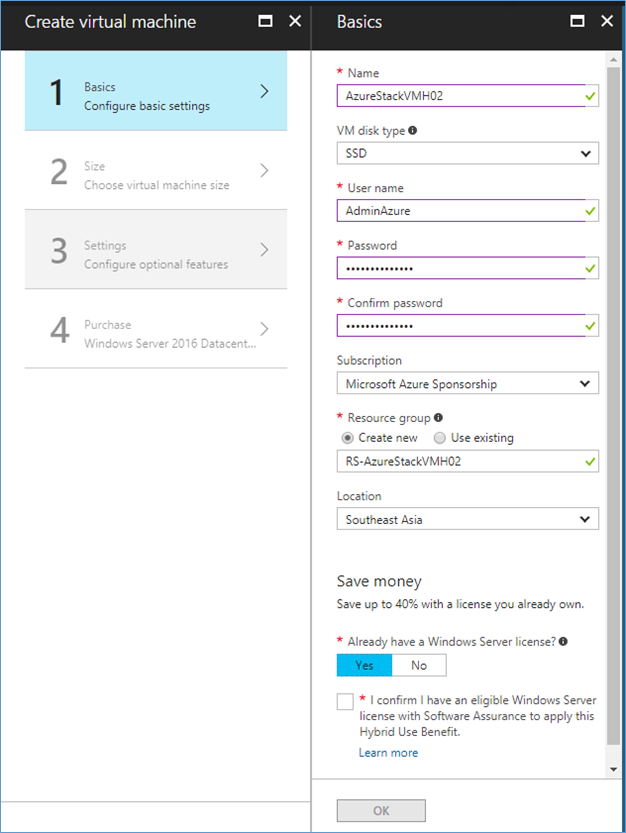This screenshot has width=626, height=833.
Task: Open the VM disk type SSD dropdown
Action: point(468,154)
